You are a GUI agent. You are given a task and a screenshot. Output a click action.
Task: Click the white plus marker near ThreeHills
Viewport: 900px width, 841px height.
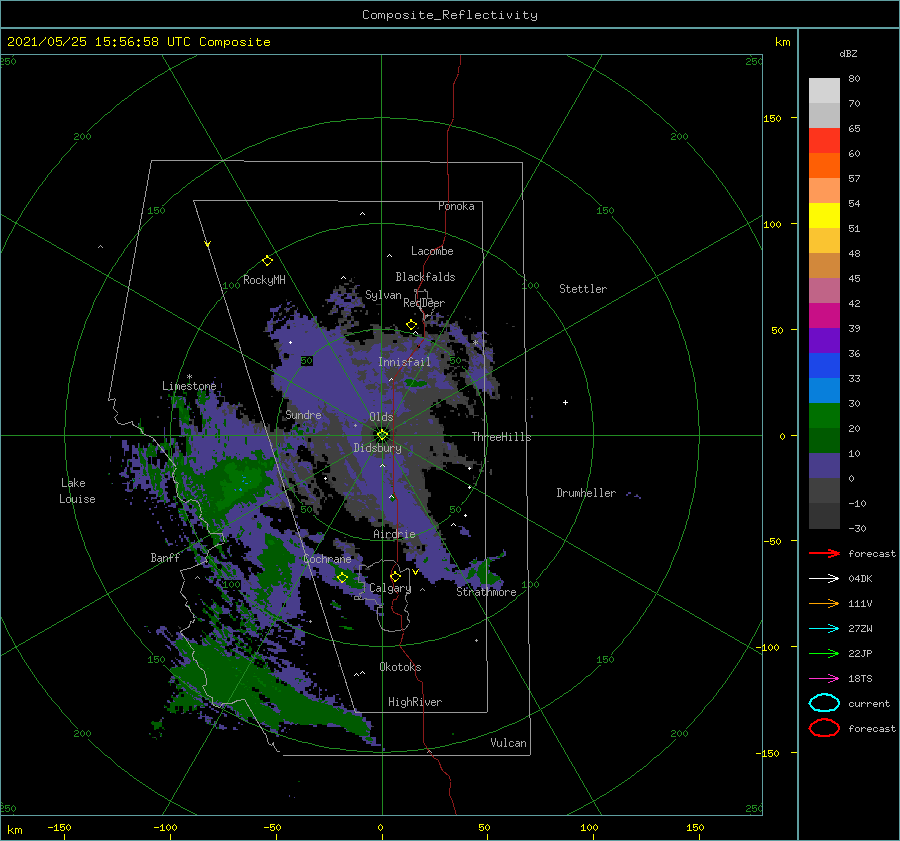[565, 402]
